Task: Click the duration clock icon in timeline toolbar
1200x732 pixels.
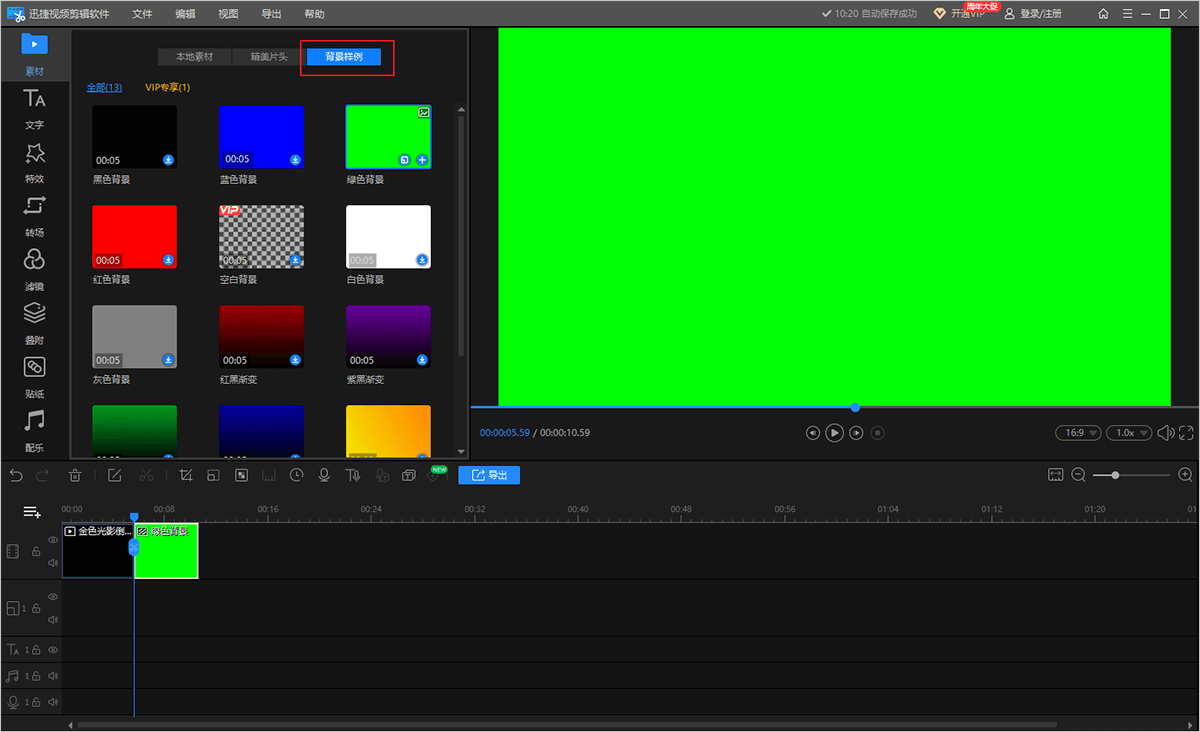Action: 297,475
